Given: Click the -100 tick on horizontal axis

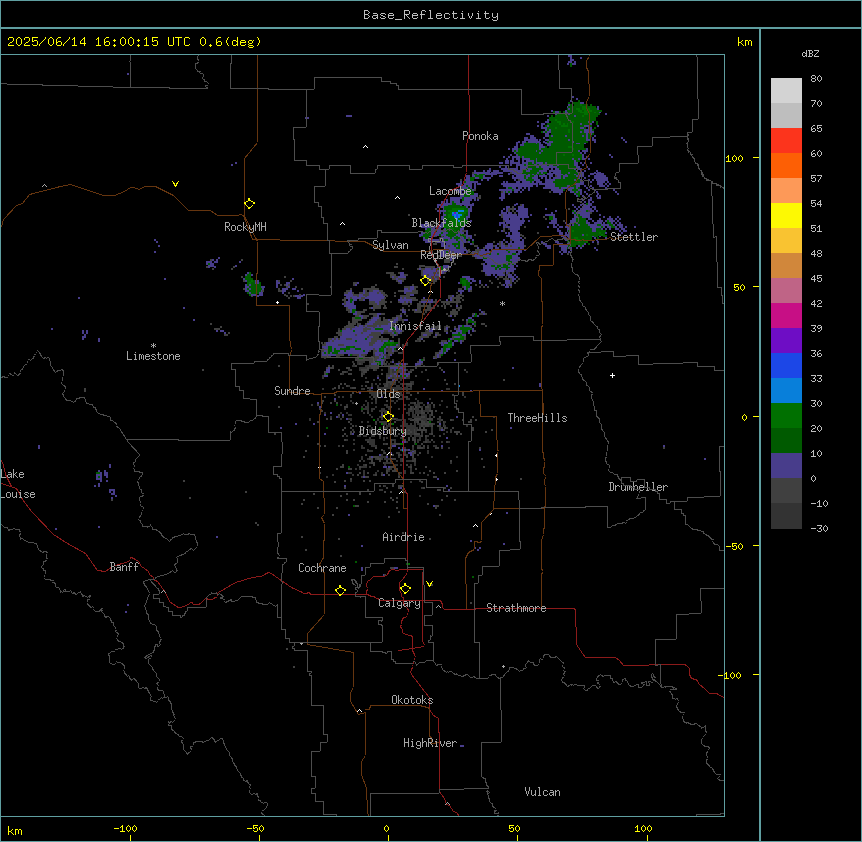Looking at the screenshot, I should (x=125, y=828).
